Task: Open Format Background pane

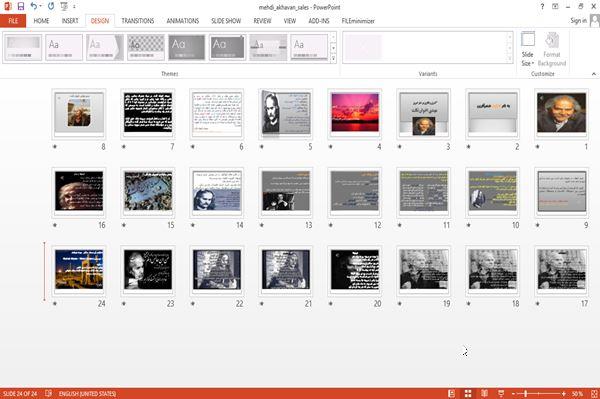Action: (x=552, y=50)
